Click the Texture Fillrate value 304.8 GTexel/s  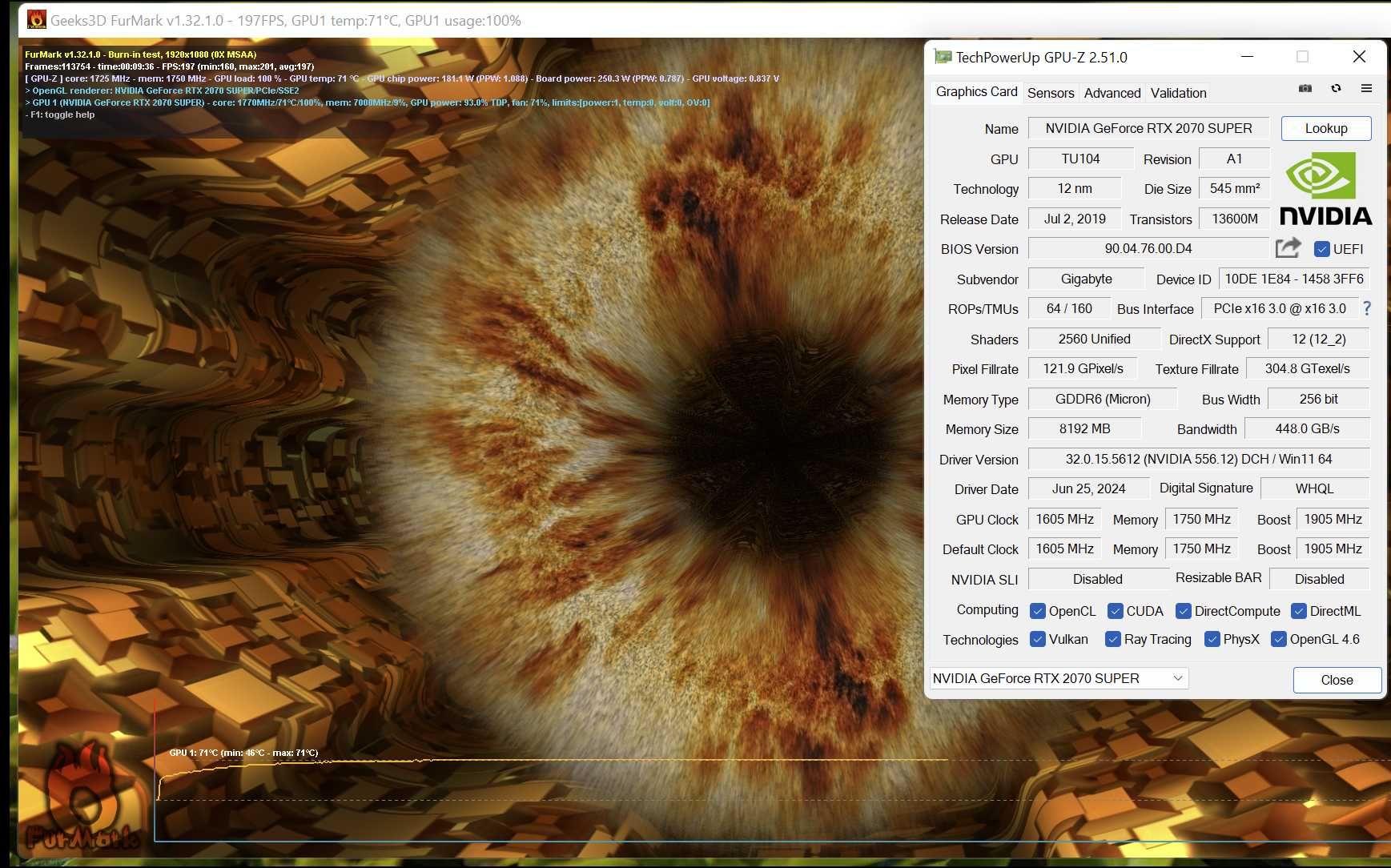[x=1307, y=368]
